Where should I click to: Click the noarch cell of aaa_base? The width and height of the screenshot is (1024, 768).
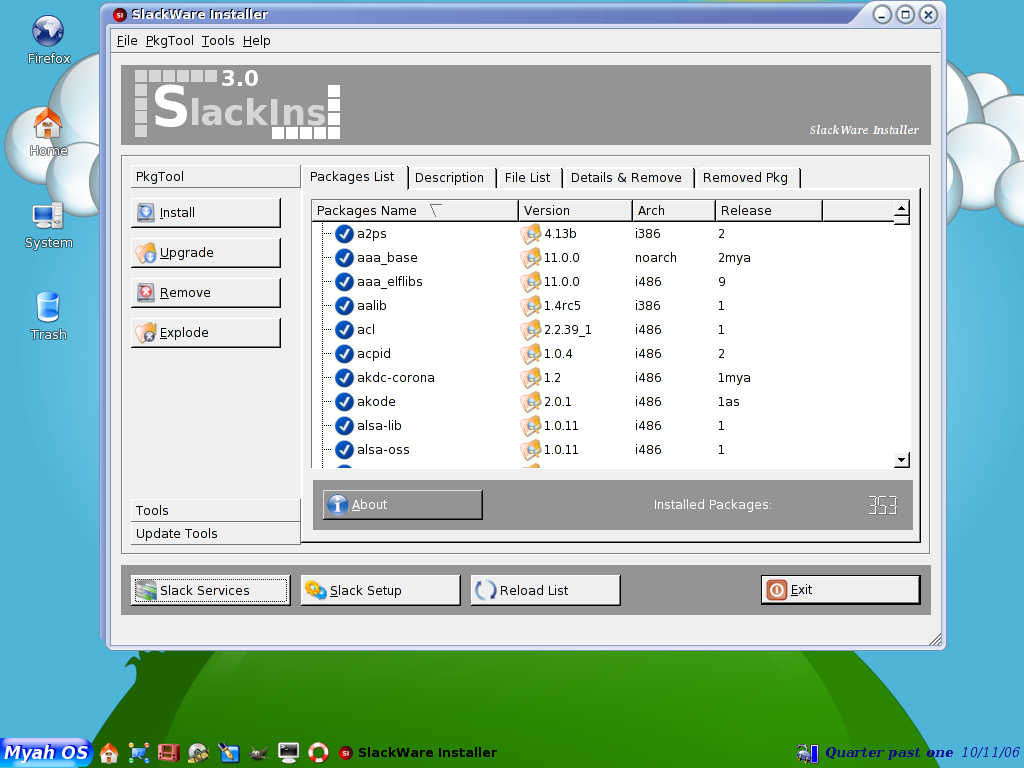656,258
